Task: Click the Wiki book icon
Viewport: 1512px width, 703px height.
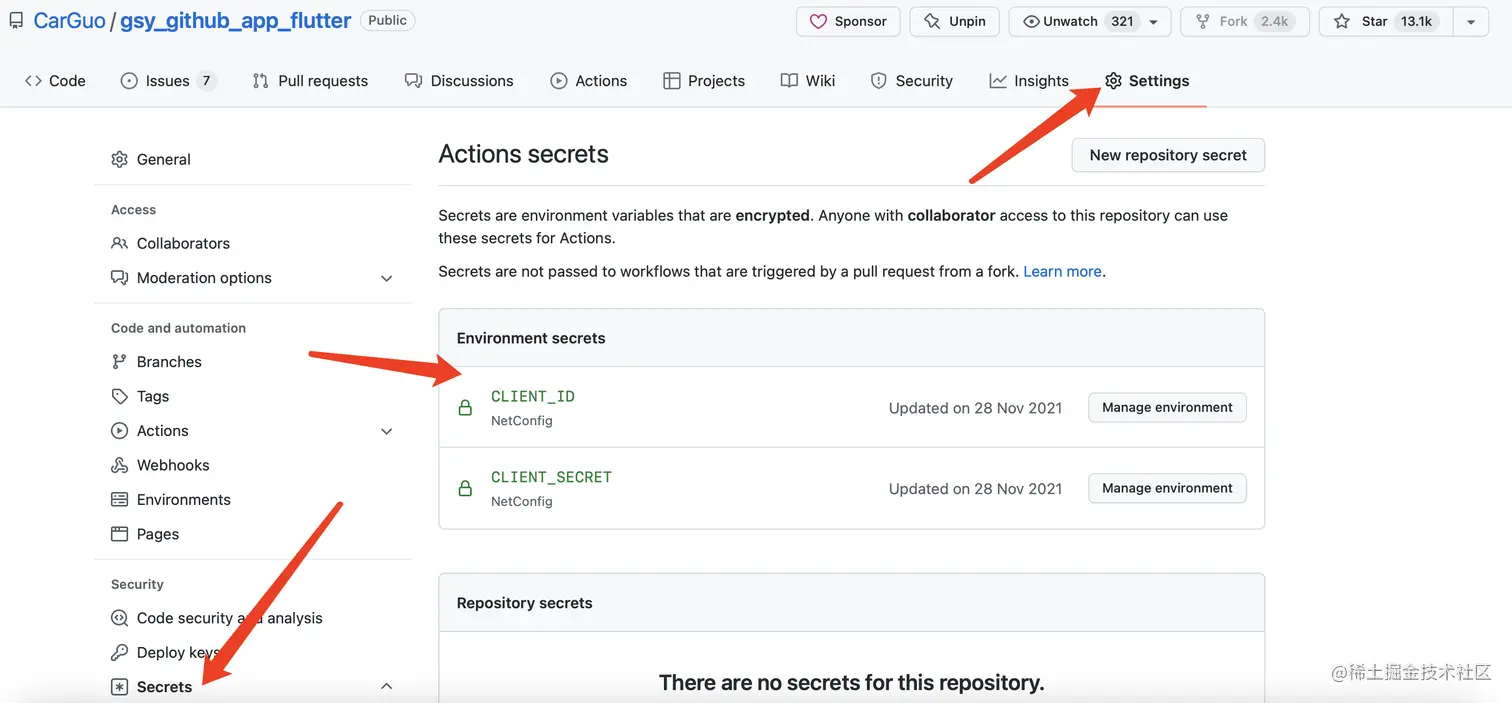Action: pyautogui.click(x=789, y=81)
